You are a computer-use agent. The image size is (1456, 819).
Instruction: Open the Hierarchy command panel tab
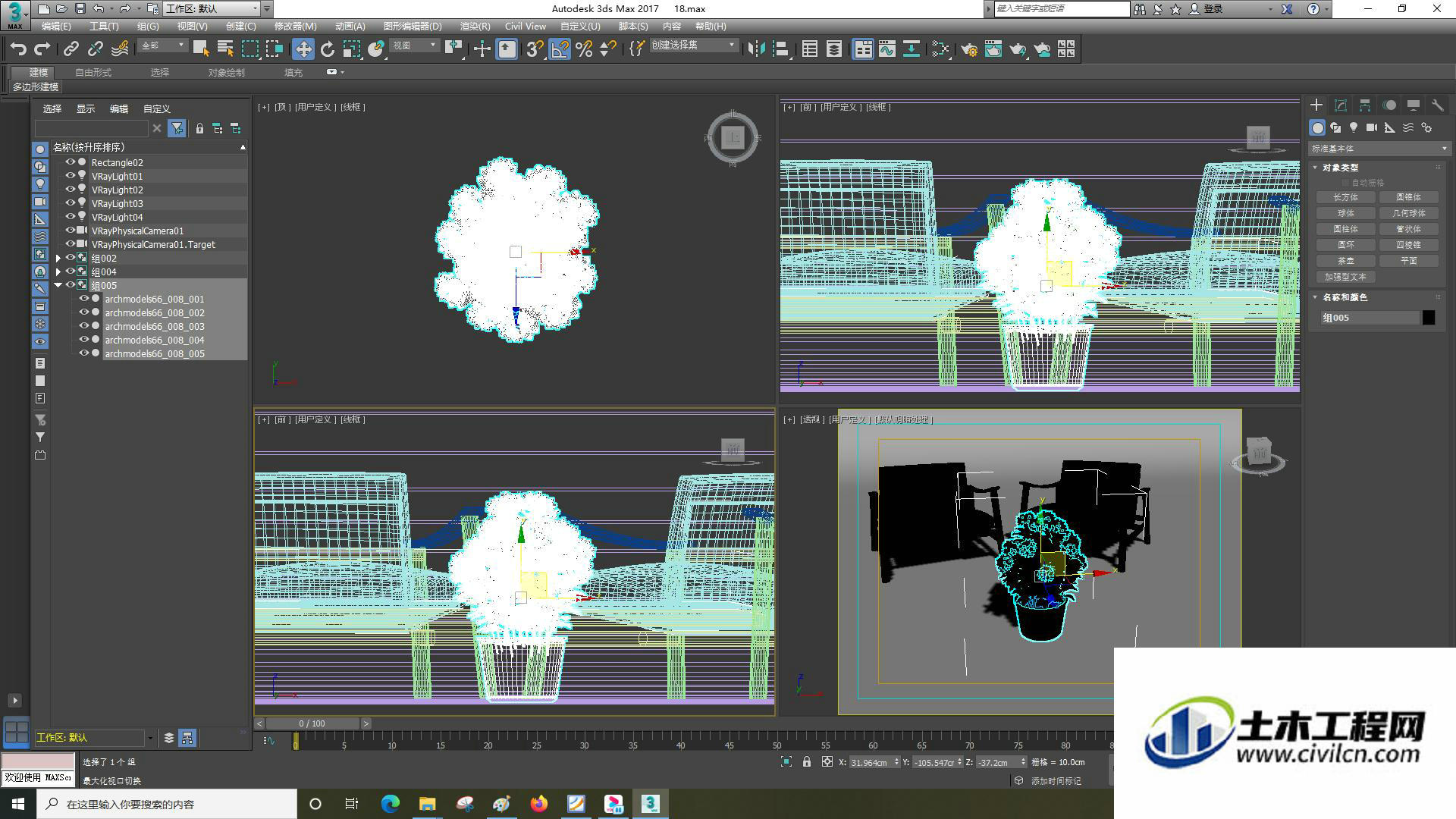coord(1365,105)
